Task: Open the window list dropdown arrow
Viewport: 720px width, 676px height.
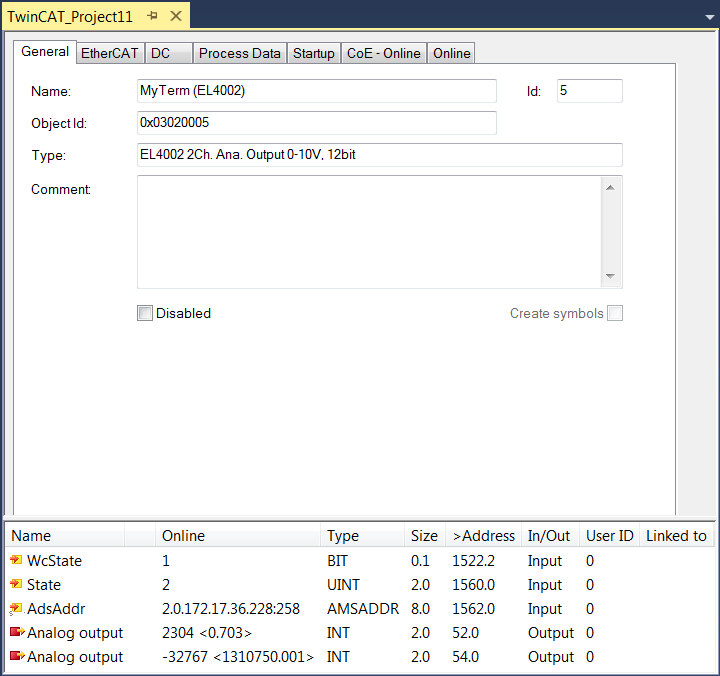Action: pyautogui.click(x=709, y=17)
